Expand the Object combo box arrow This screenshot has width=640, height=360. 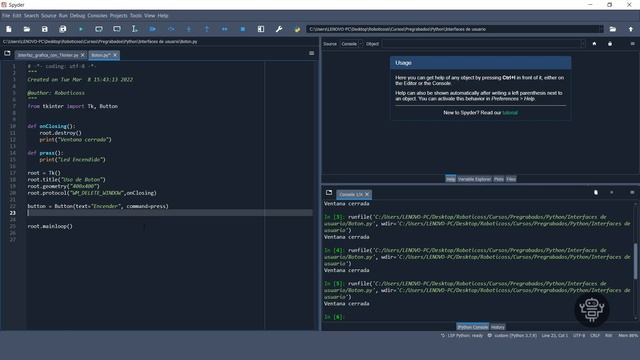(582, 44)
